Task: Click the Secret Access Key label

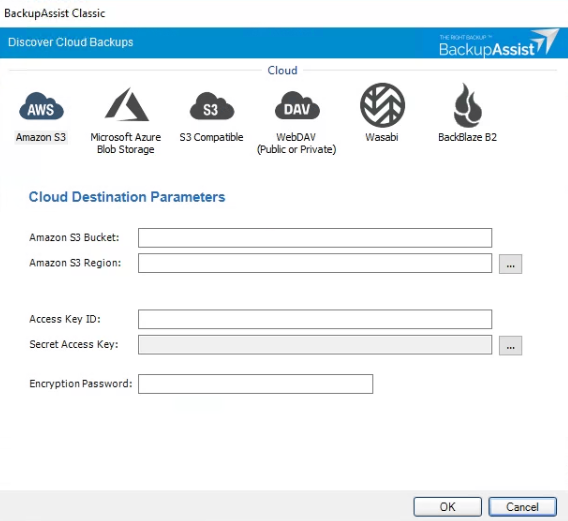Action: 74,344
